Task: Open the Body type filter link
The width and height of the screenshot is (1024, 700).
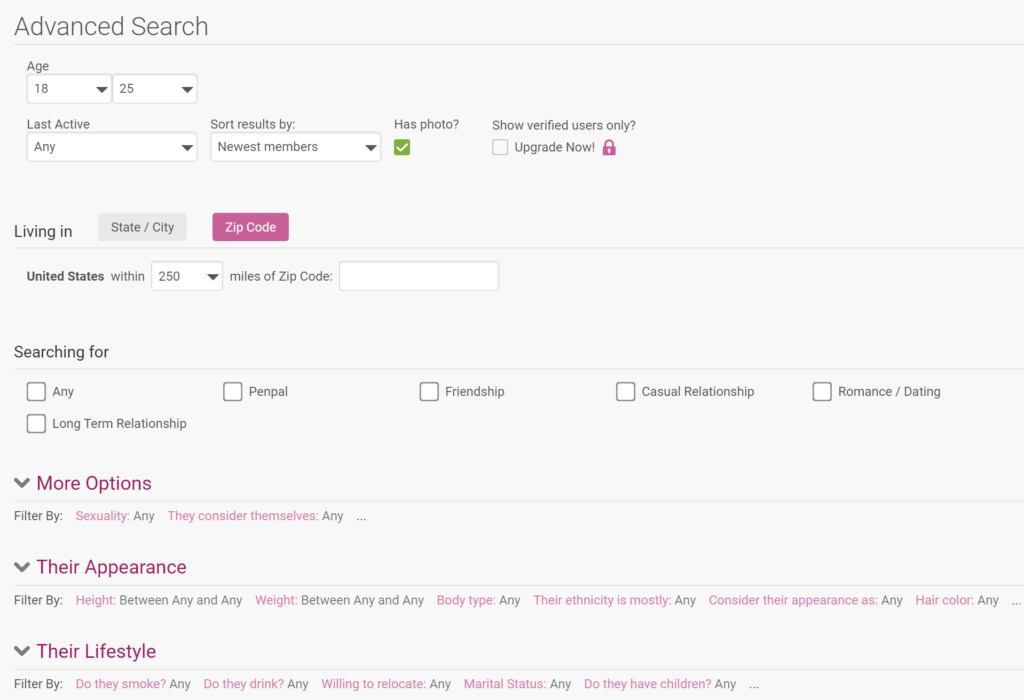Action: pos(466,600)
